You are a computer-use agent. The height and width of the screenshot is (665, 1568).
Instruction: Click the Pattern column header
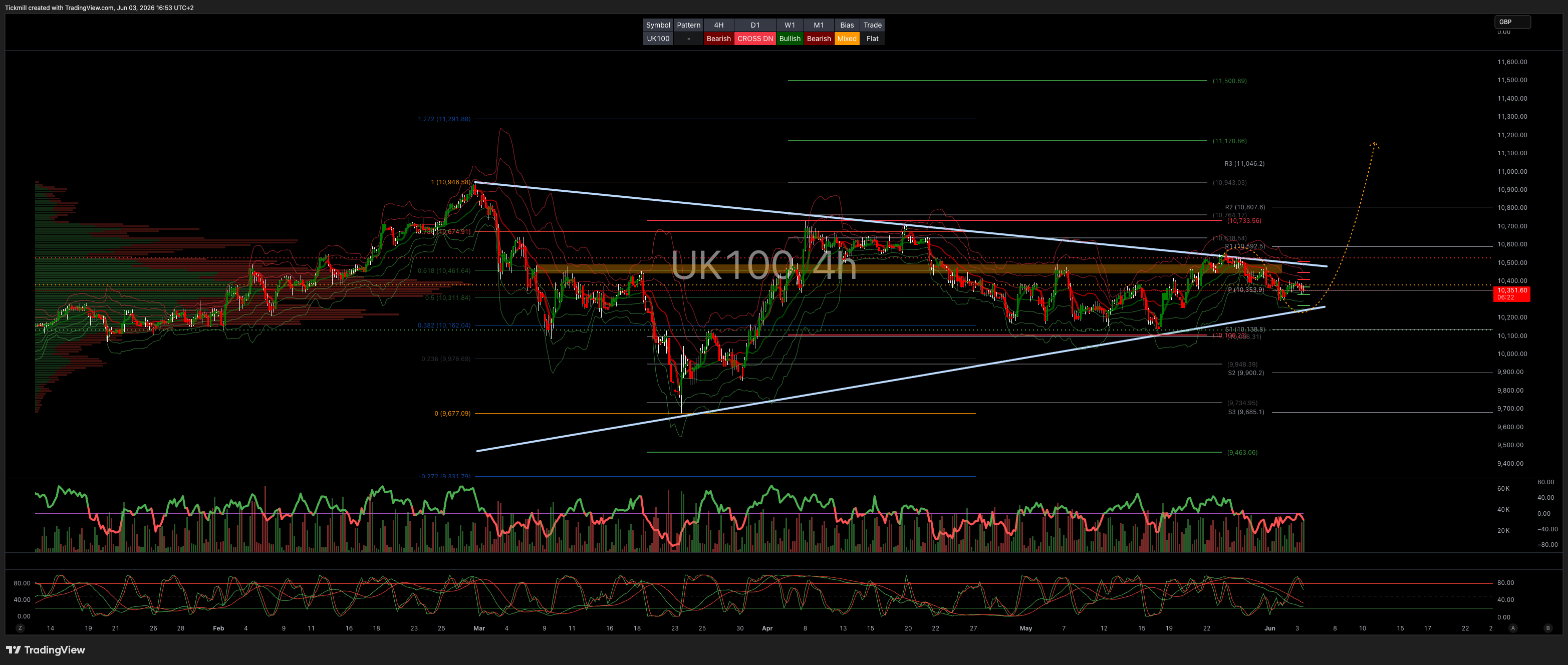click(x=688, y=25)
